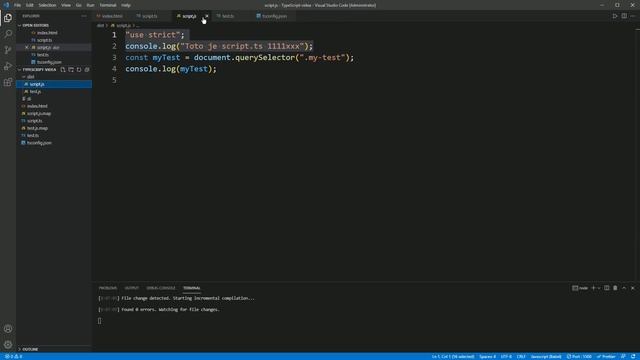Click the feedback icon in status bar

[x=623, y=356]
